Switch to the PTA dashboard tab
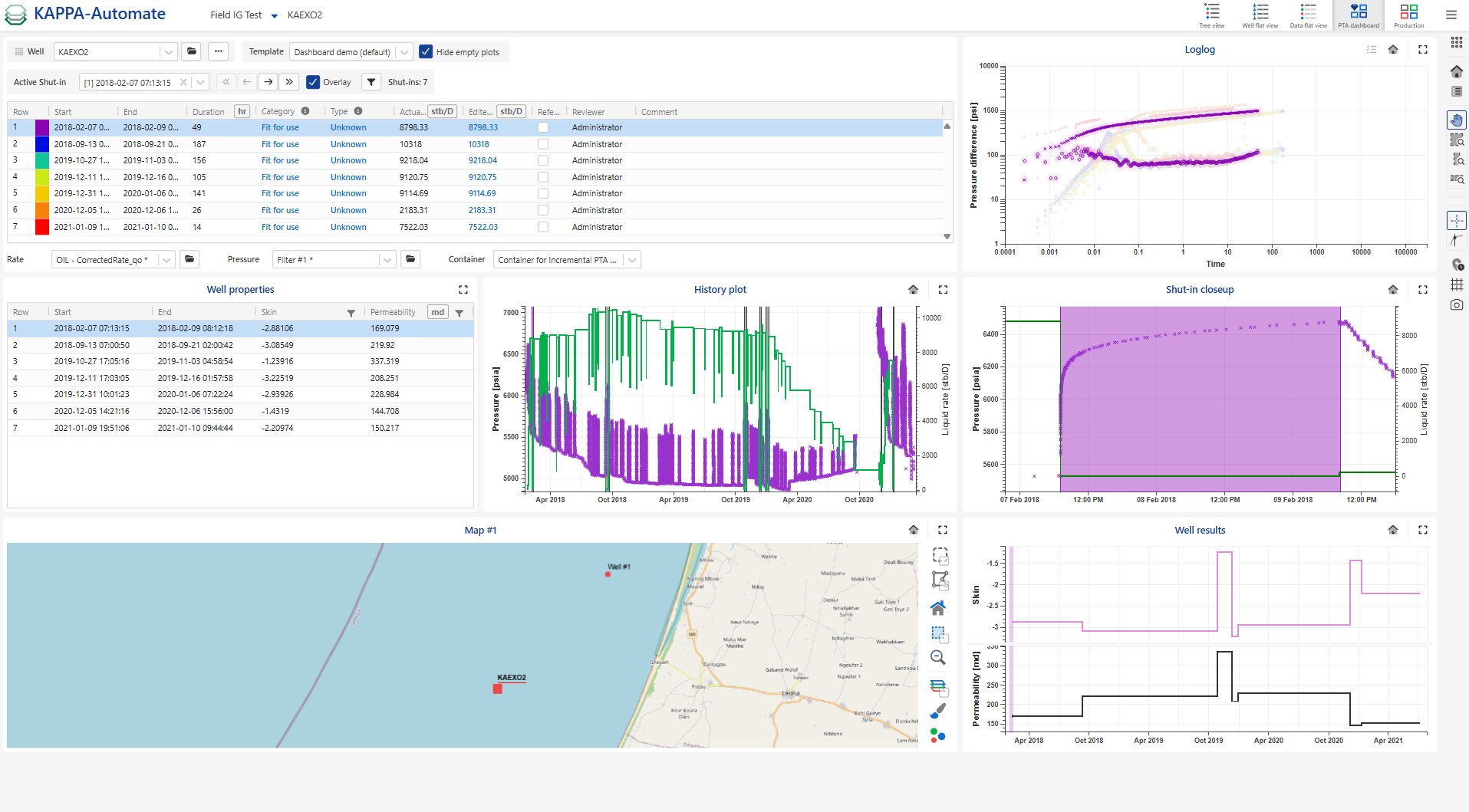Viewport: 1469px width, 812px height. click(1358, 14)
